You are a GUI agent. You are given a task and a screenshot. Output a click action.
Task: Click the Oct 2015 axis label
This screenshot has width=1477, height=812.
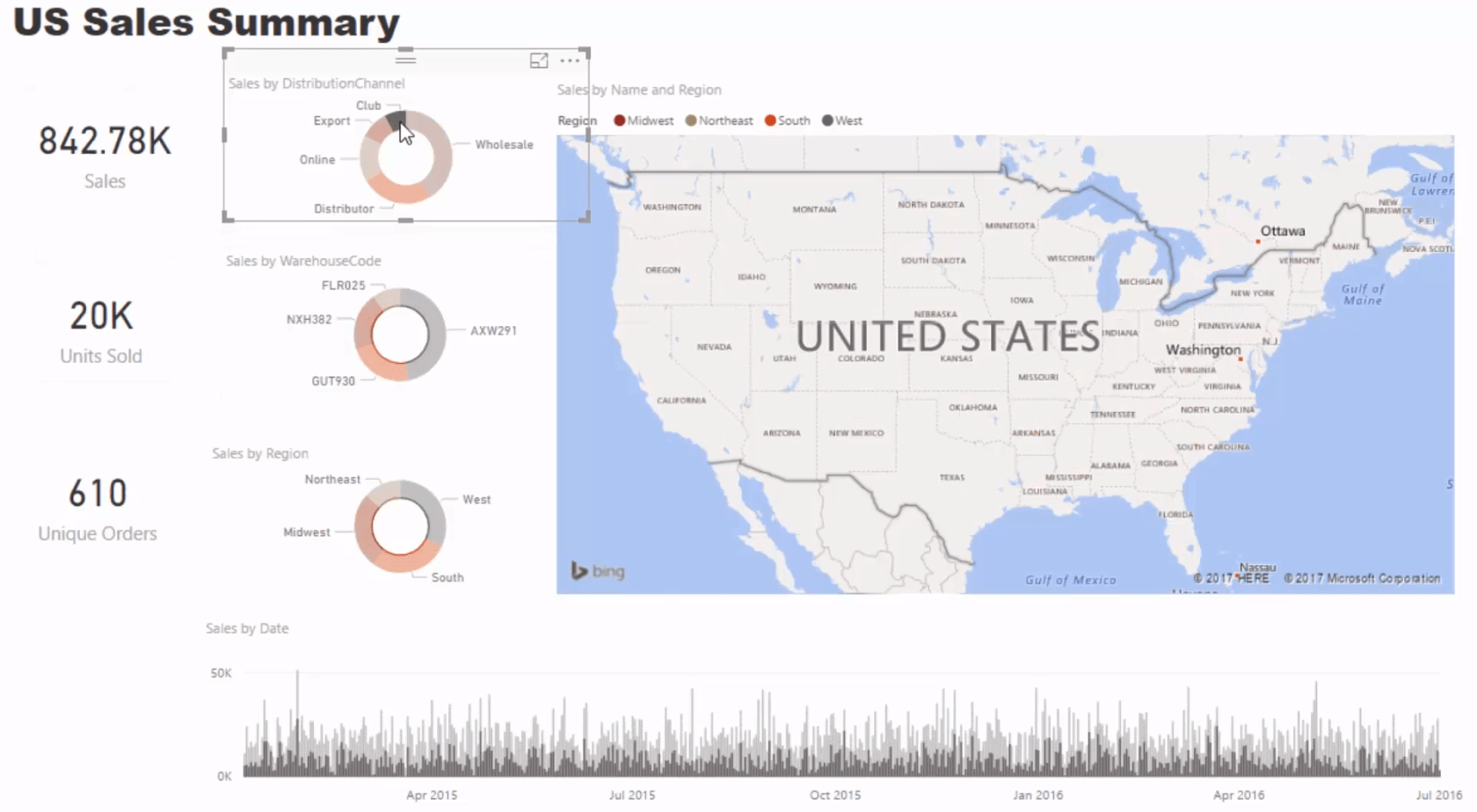click(x=835, y=794)
